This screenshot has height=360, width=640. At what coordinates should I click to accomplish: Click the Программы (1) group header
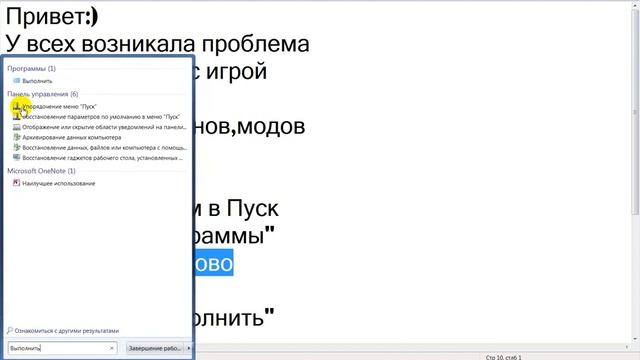point(31,68)
